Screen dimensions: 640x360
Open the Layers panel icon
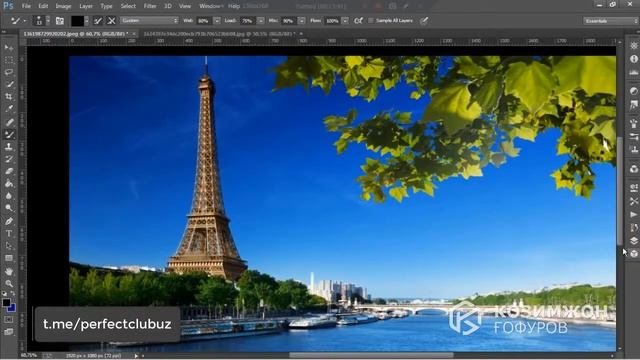click(633, 240)
